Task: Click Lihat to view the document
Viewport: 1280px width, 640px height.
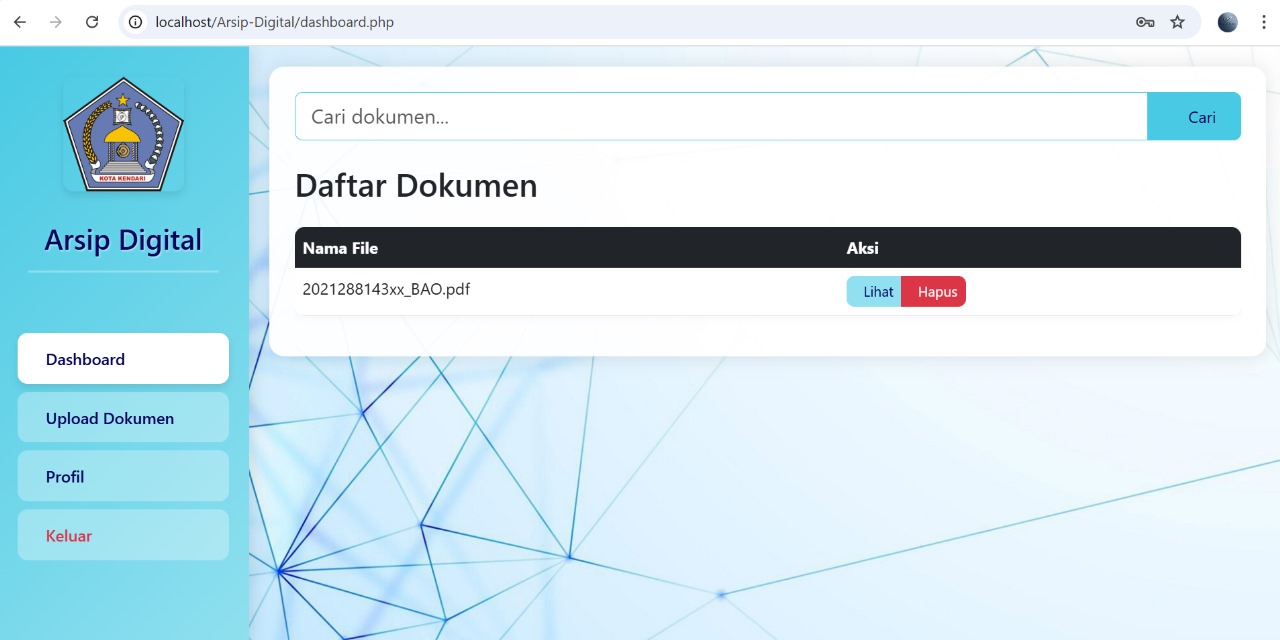Action: 876,291
